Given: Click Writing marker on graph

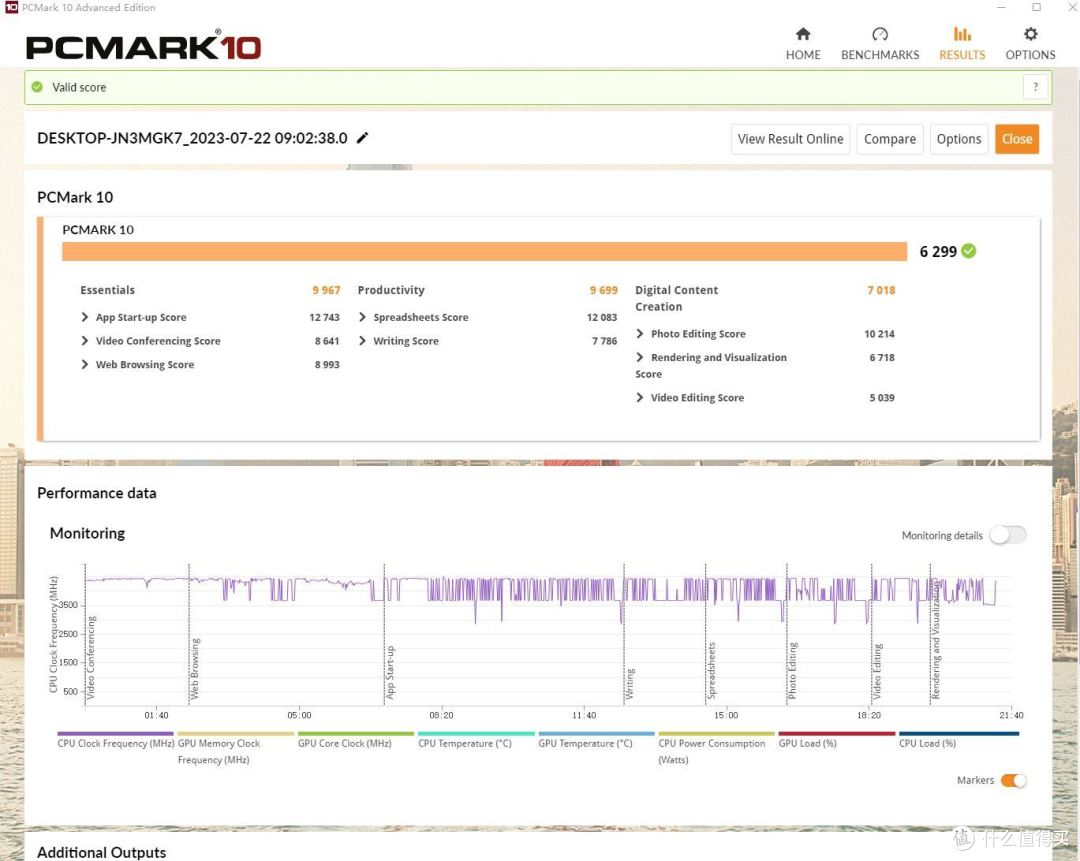Looking at the screenshot, I should click(x=630, y=683).
